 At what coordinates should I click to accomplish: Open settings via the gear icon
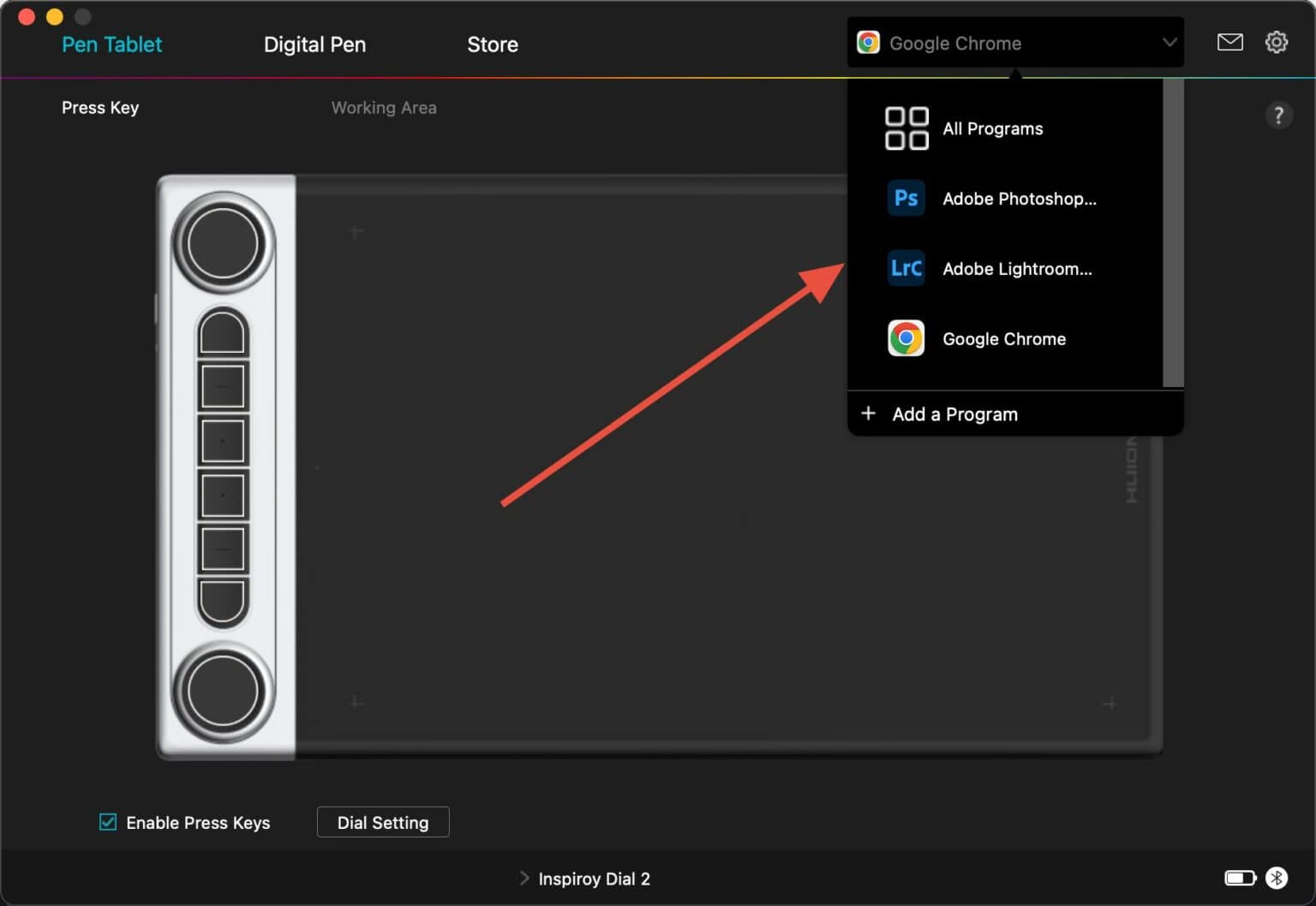(x=1276, y=42)
